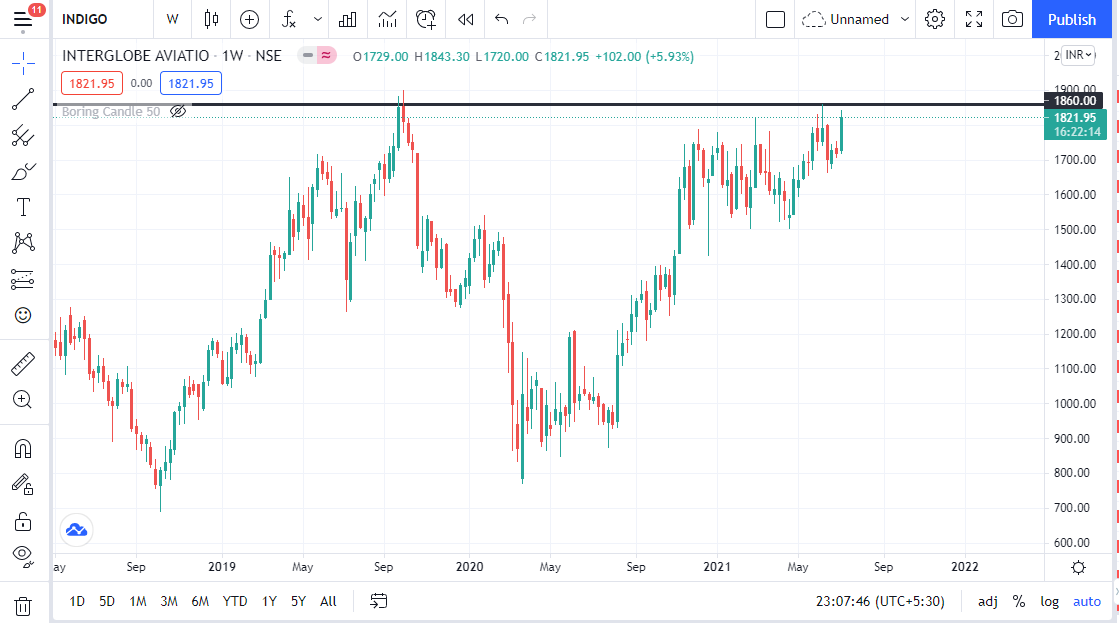Toggle auto scale option
Image resolution: width=1119 pixels, height=623 pixels.
(1086, 601)
